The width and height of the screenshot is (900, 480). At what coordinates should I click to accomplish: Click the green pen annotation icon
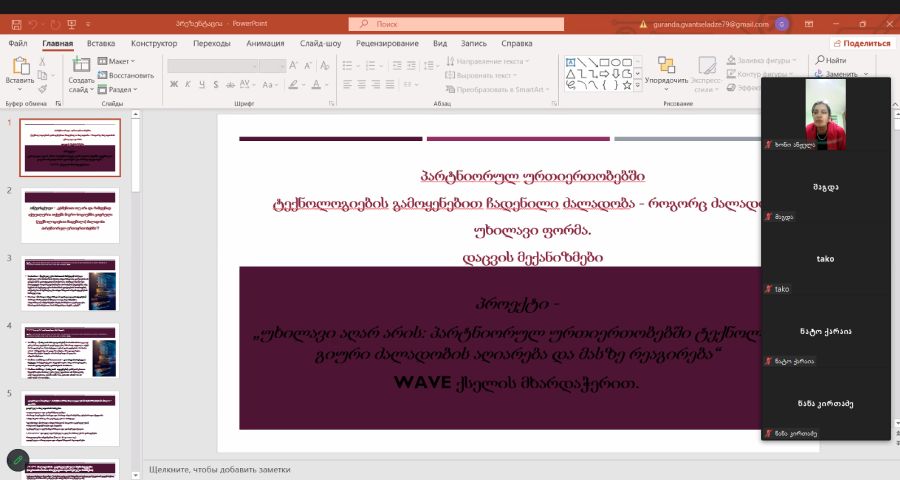17,460
